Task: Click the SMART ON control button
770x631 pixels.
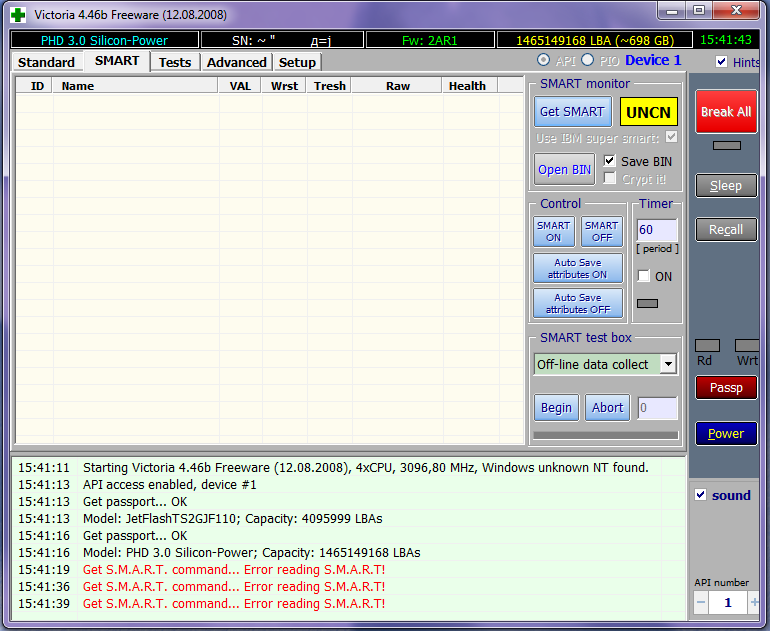Action: point(554,231)
